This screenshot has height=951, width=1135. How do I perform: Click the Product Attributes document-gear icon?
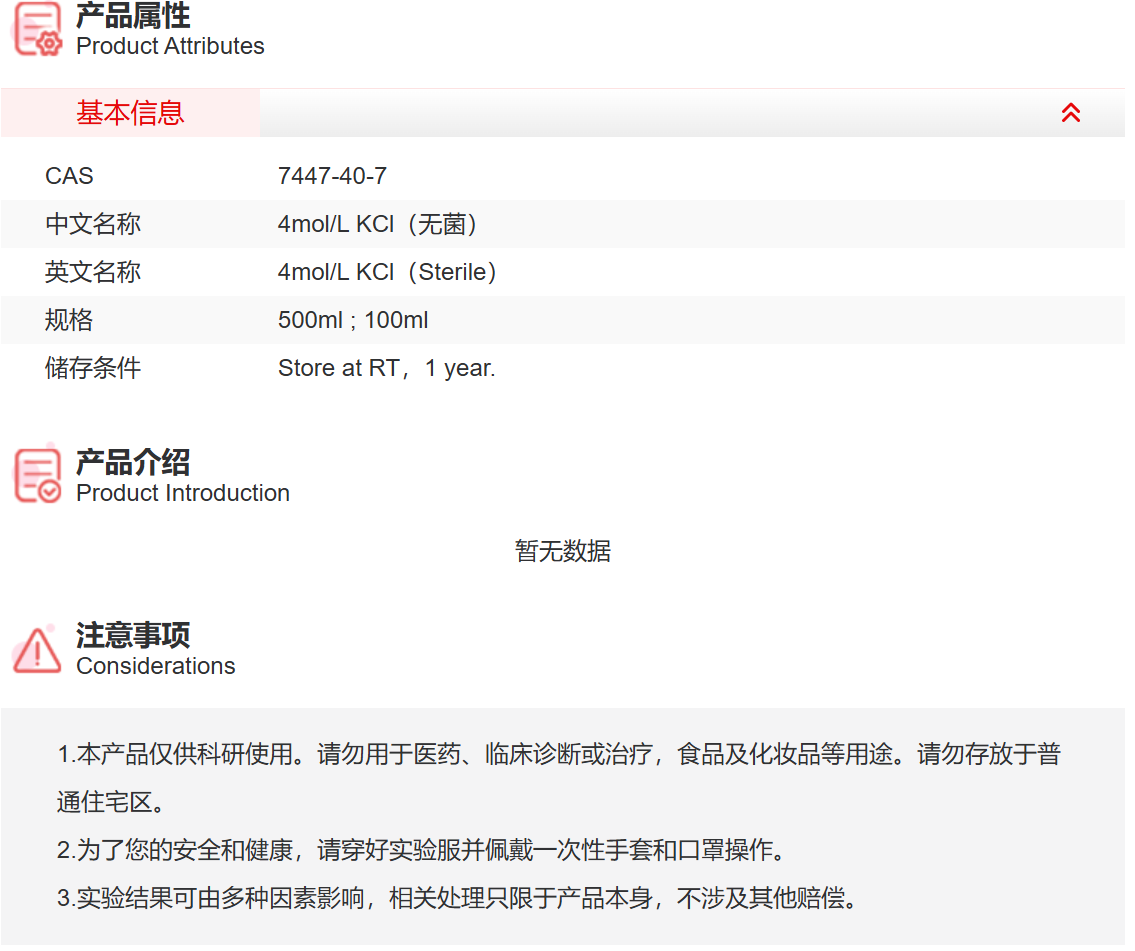coord(36,30)
